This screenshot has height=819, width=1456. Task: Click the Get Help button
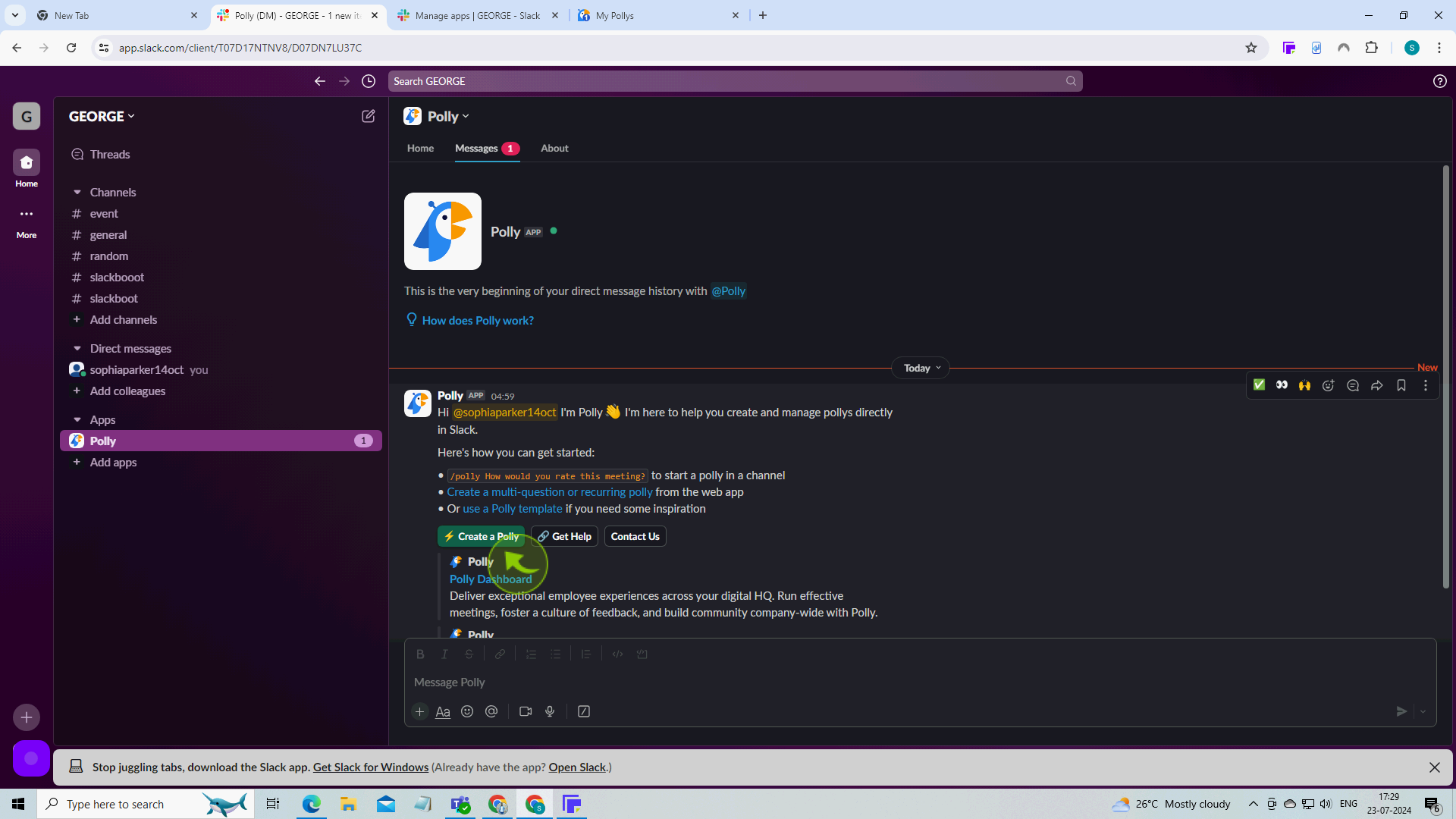pos(564,536)
